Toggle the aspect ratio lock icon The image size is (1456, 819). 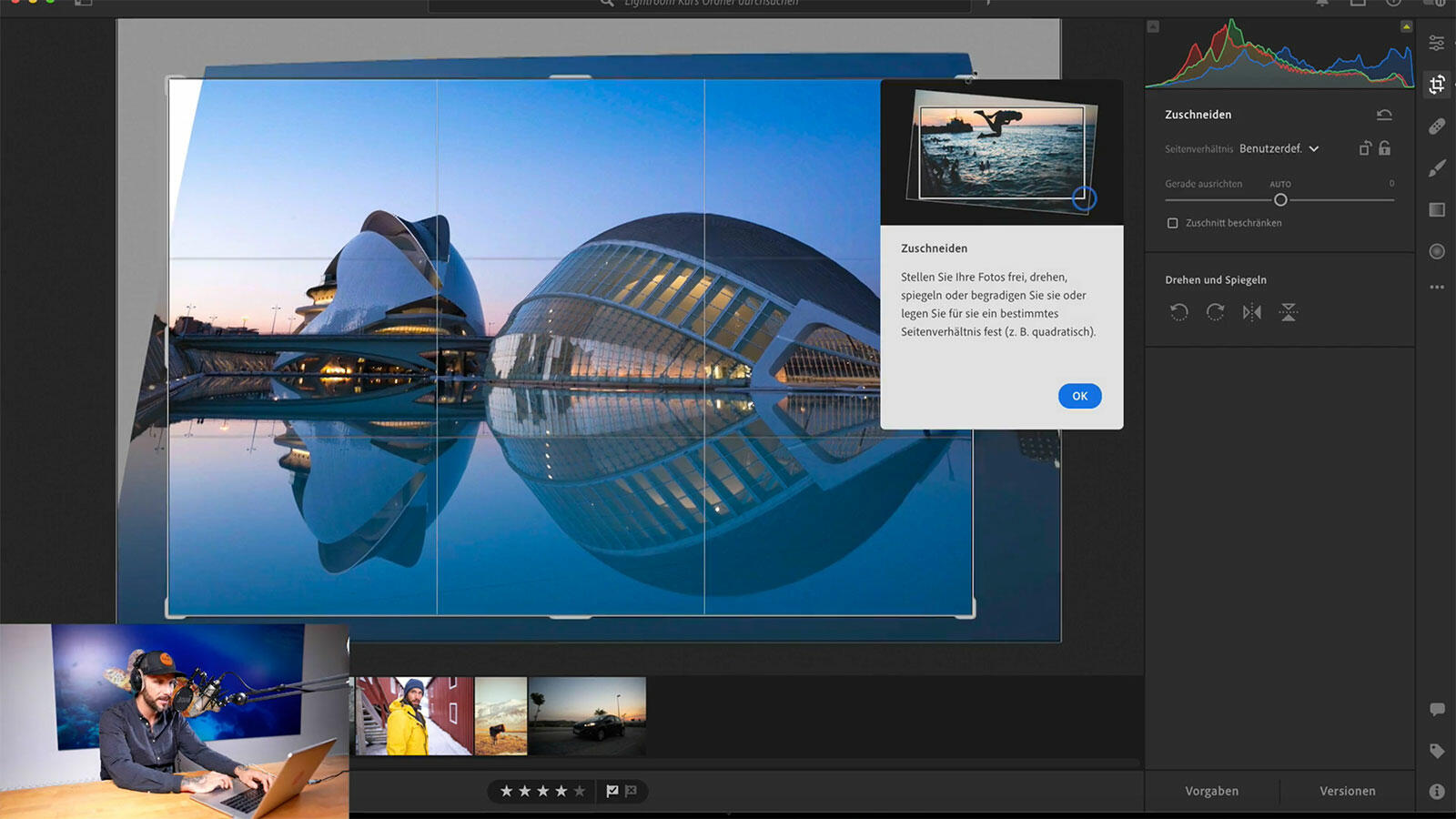tap(1384, 148)
